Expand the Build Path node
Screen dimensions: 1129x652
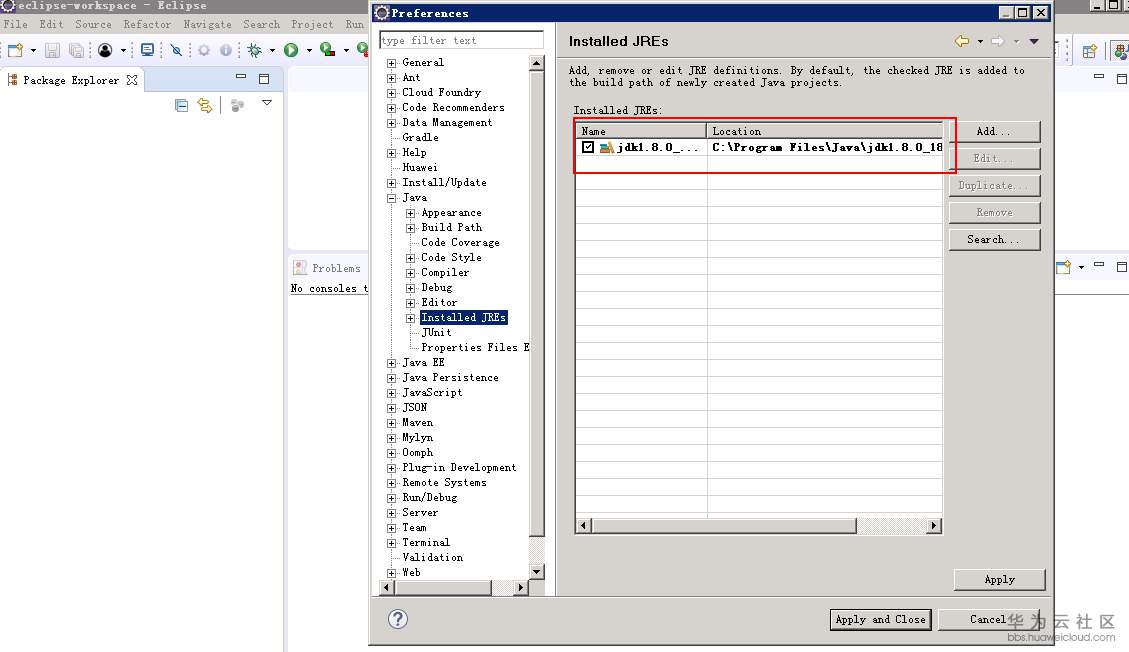(410, 228)
